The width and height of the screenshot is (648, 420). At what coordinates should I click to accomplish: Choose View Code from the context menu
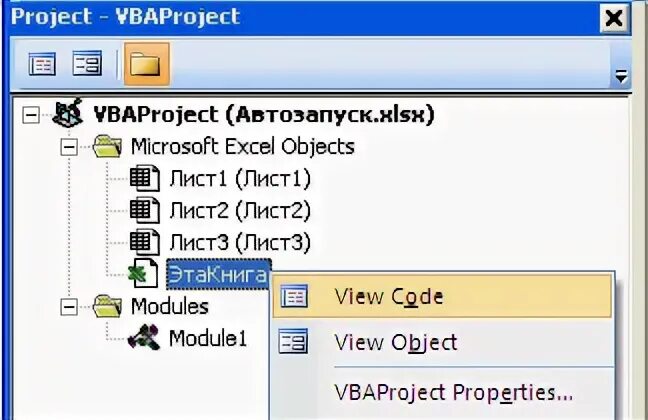coord(442,297)
